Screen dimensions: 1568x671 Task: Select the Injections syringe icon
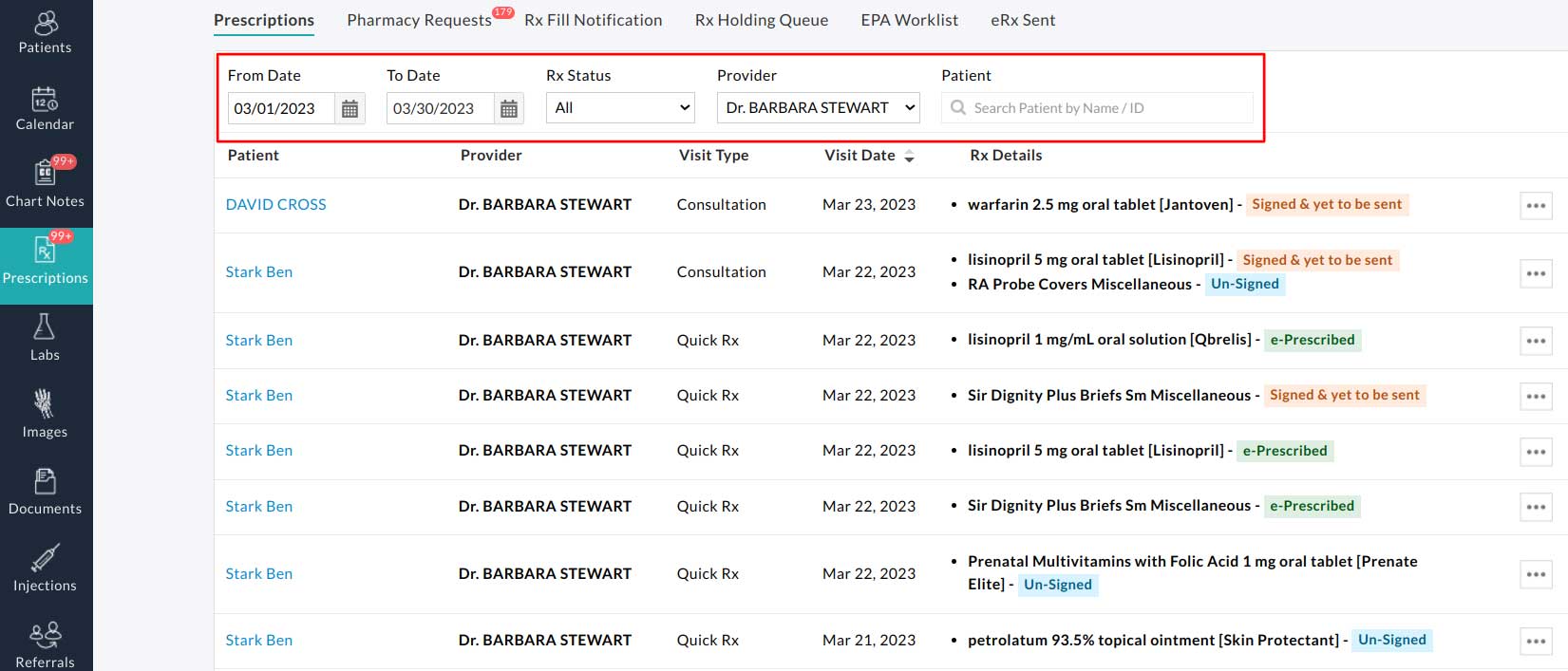point(45,558)
